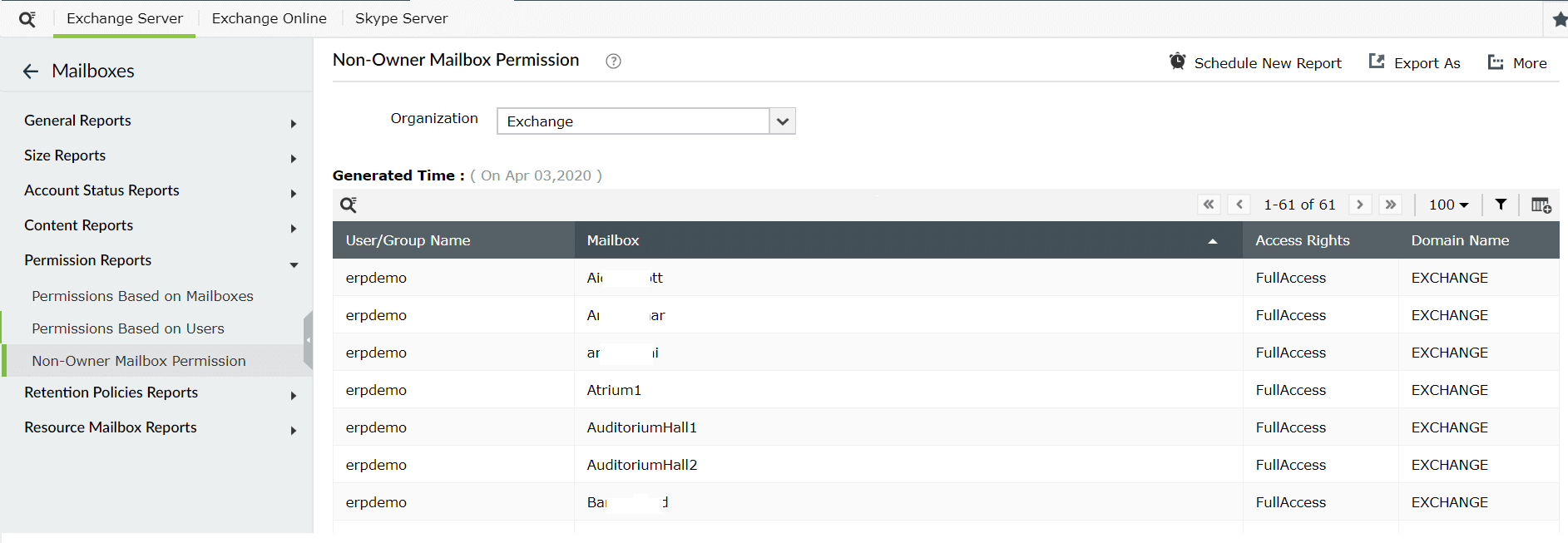Viewport: 1568px width, 543px height.
Task: Click the back arrow beside Mailboxes
Action: coord(31,72)
